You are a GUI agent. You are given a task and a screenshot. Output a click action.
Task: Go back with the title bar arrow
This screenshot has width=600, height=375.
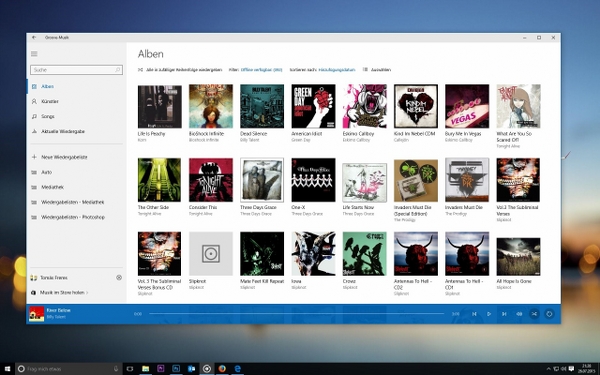[x=34, y=38]
